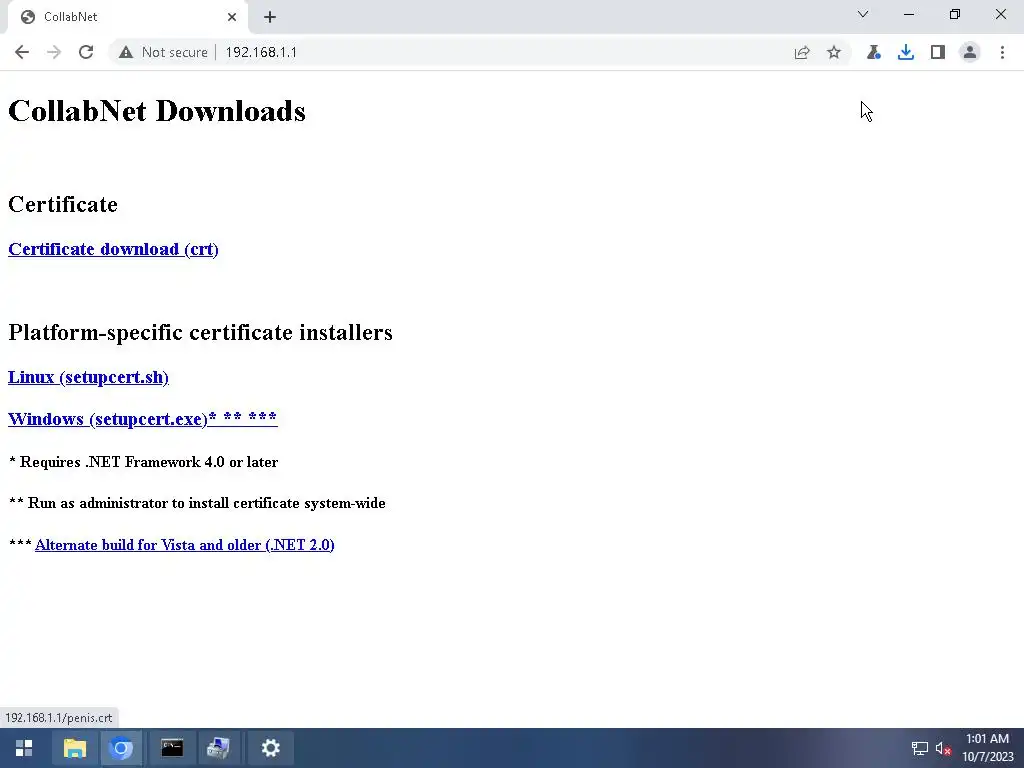The width and height of the screenshot is (1024, 768).
Task: Go back to the previous page
Action: coord(22,52)
